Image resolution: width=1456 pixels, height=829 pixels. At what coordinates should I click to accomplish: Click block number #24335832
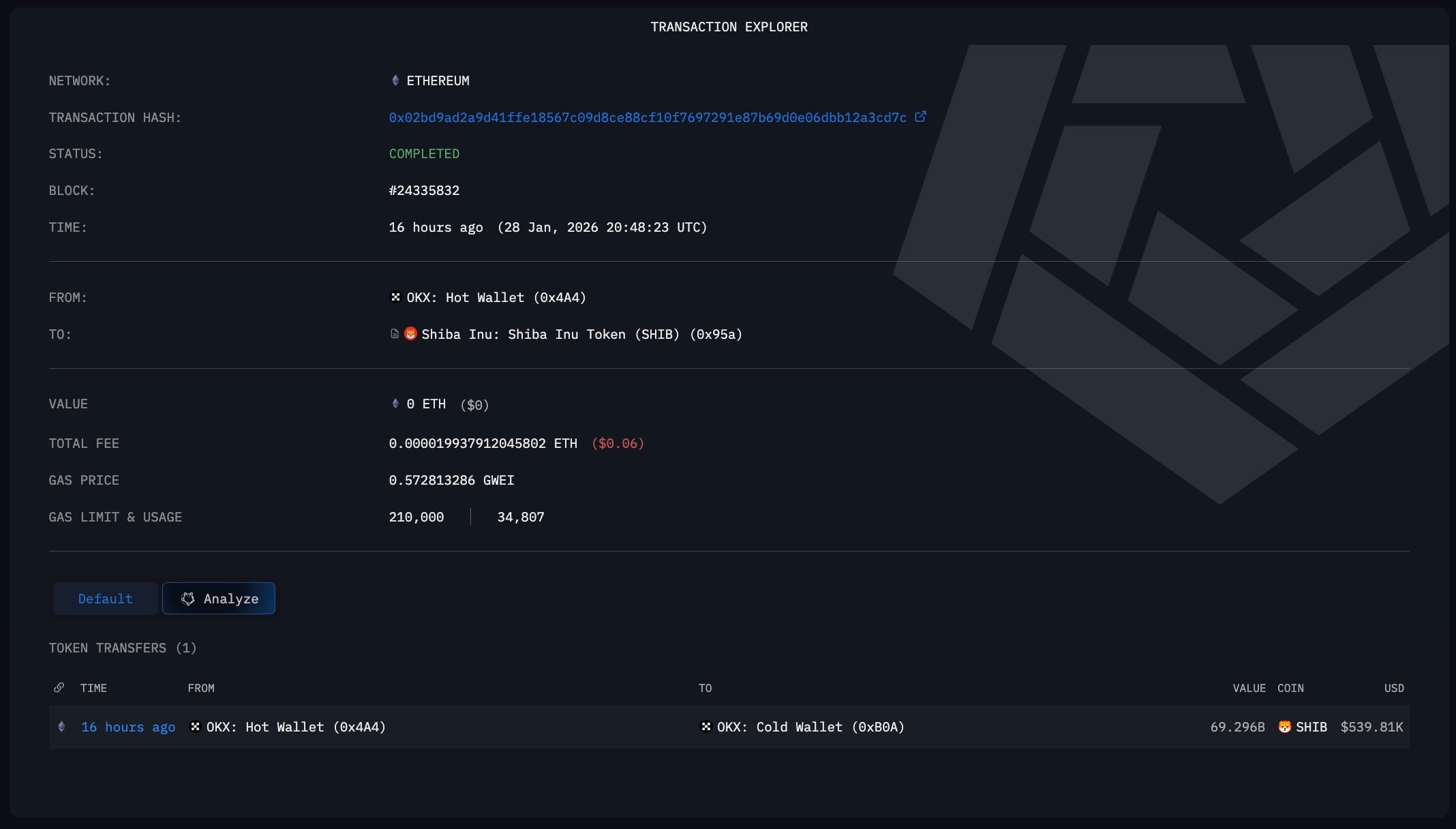[x=424, y=190]
